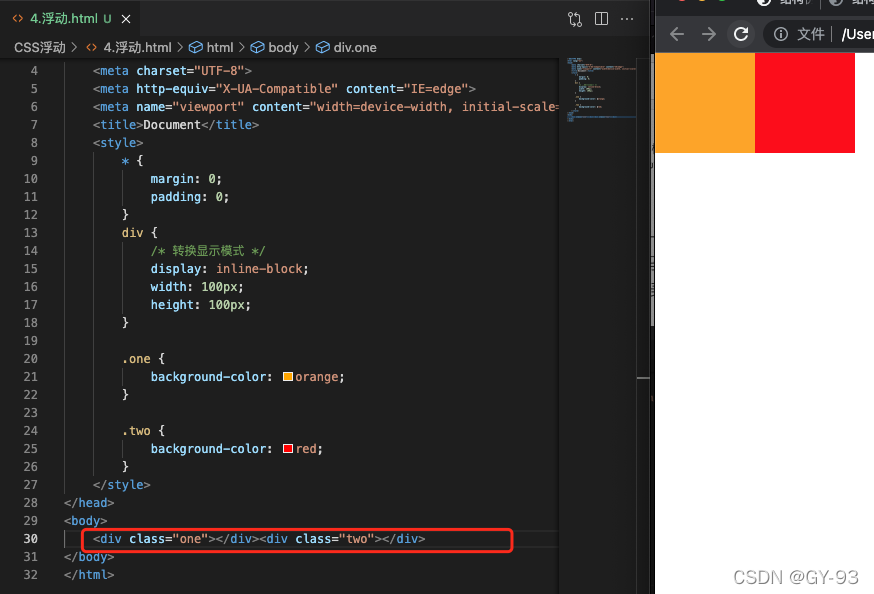
Task: Click the site info icon in address bar
Action: click(781, 34)
